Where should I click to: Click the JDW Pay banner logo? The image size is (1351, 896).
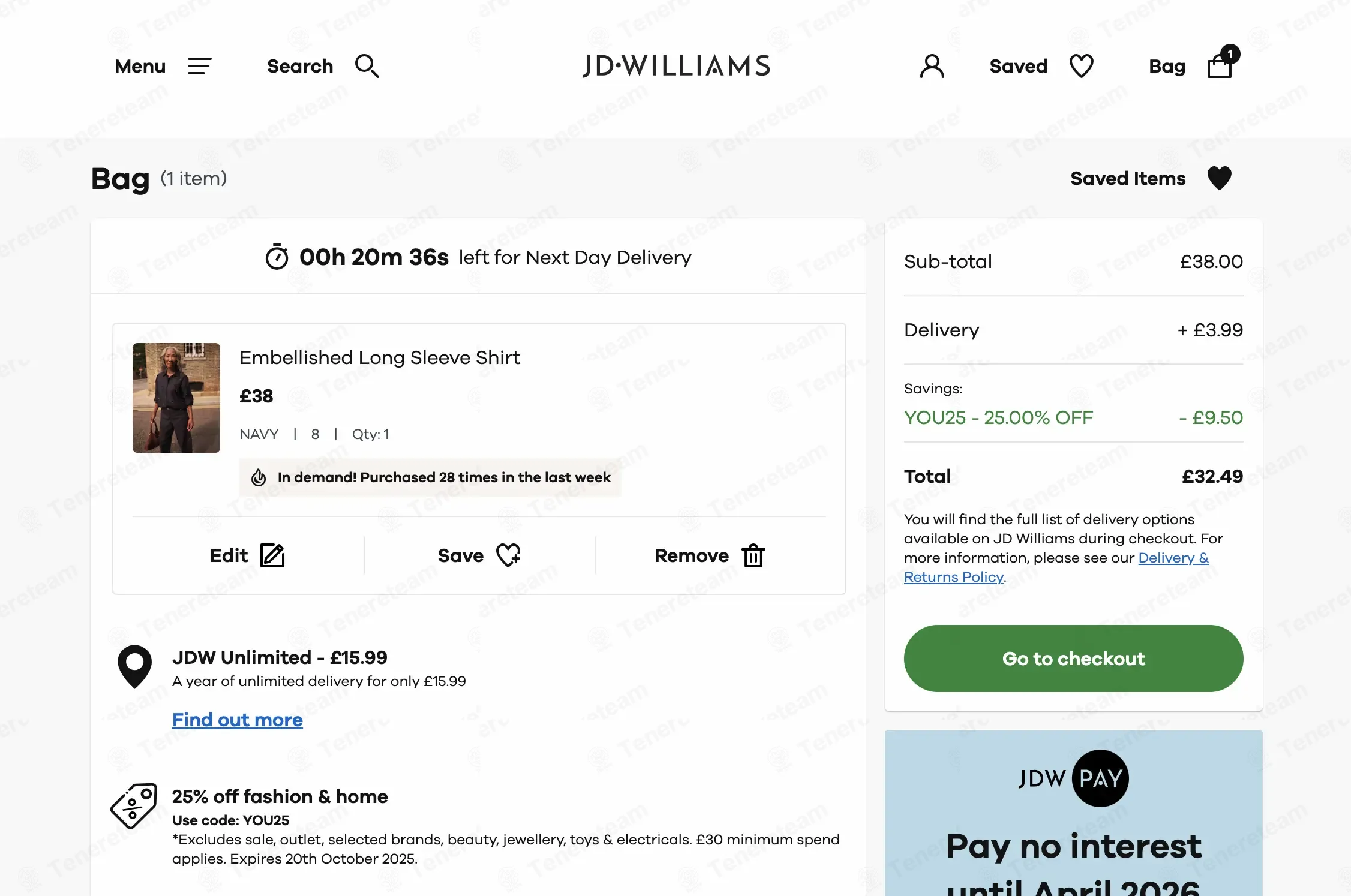click(1073, 778)
